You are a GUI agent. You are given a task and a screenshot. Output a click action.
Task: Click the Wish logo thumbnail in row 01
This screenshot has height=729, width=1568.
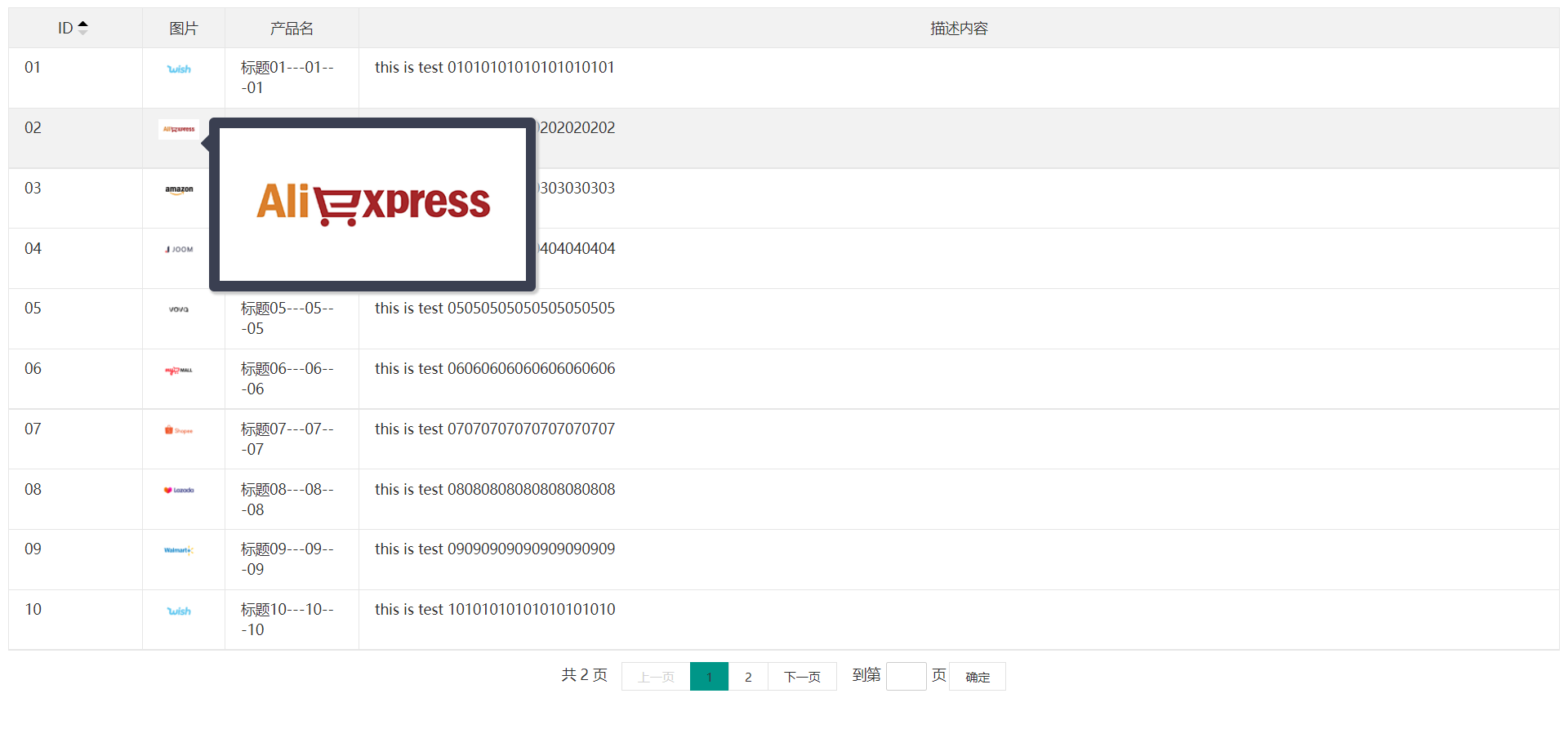(x=179, y=69)
